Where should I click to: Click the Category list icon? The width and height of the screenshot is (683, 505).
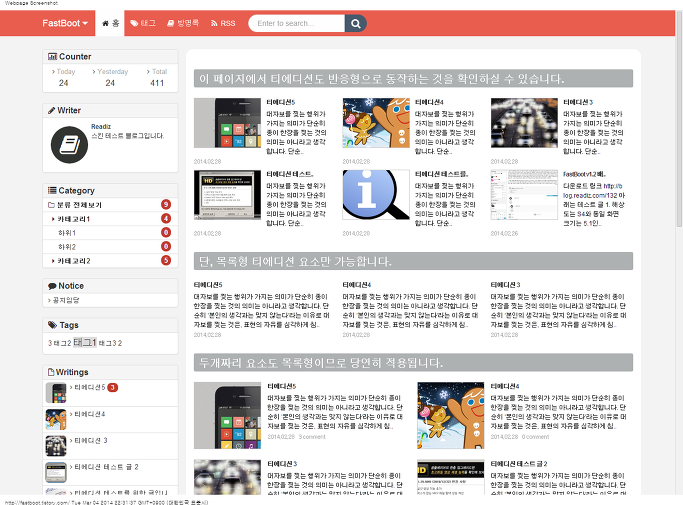(x=52, y=190)
